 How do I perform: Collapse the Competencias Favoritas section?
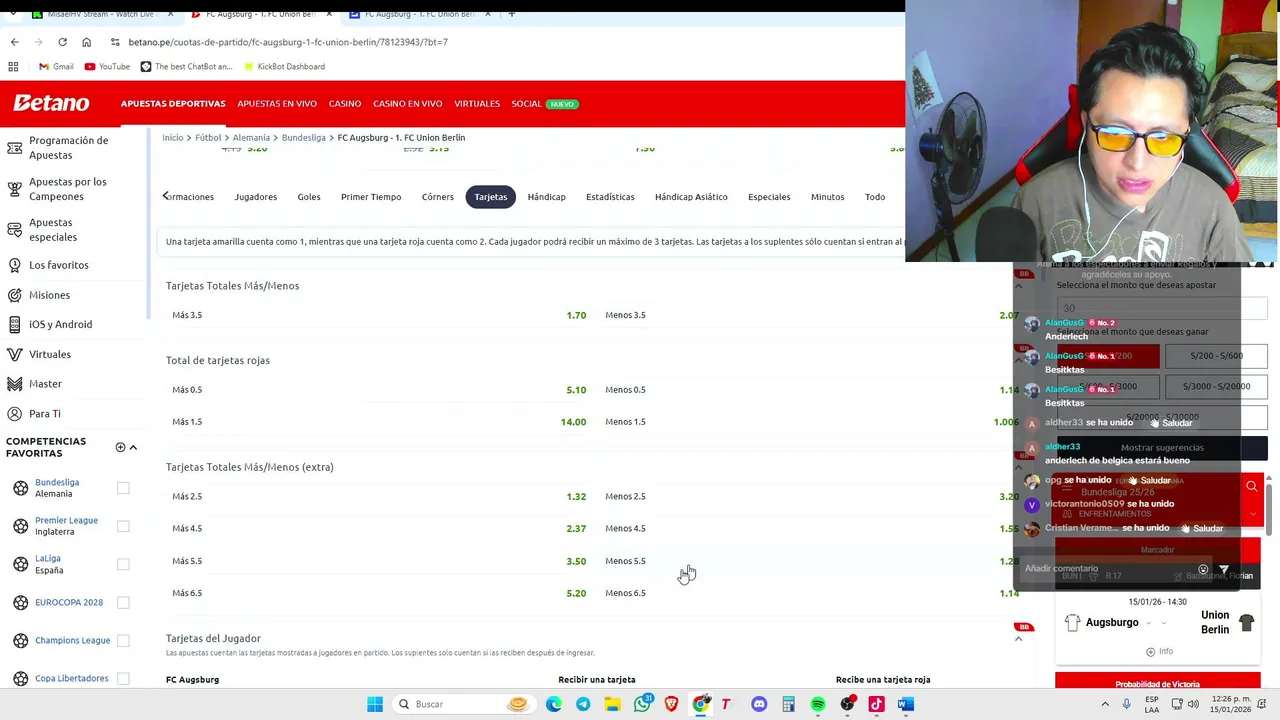pyautogui.click(x=133, y=447)
